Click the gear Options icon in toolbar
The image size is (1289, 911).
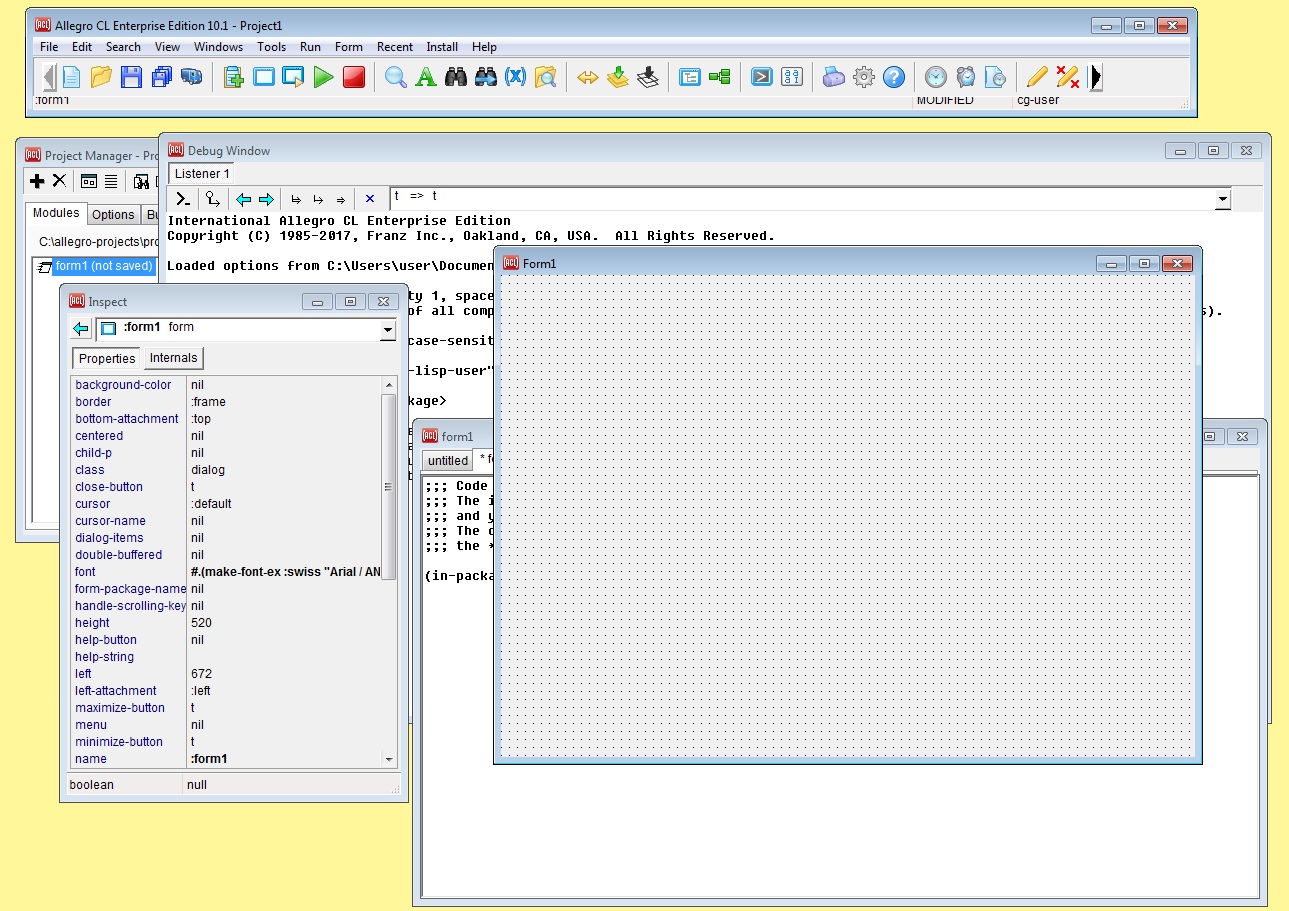coord(864,77)
